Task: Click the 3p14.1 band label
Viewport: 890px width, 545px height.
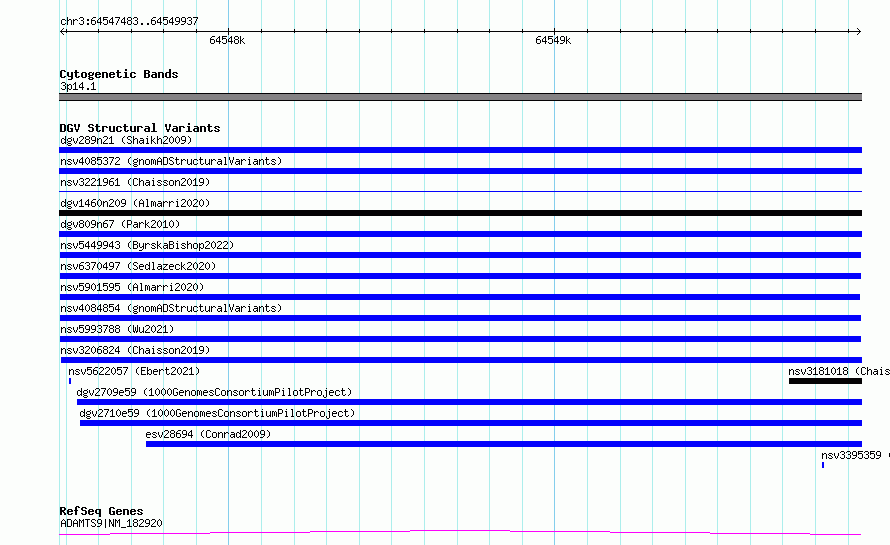Action: 78,86
